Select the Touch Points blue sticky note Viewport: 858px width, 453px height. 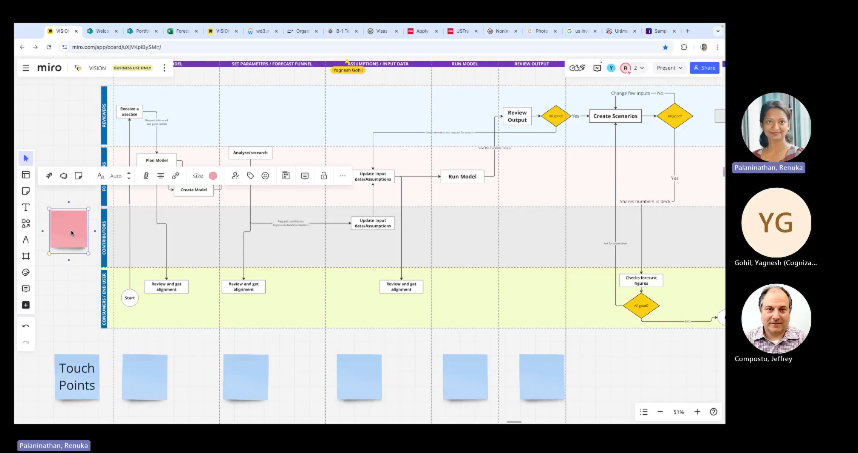point(77,377)
